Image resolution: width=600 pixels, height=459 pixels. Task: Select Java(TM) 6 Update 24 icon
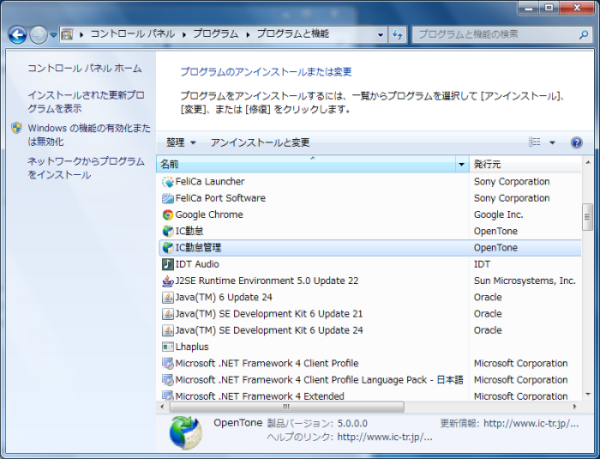pyautogui.click(x=168, y=297)
